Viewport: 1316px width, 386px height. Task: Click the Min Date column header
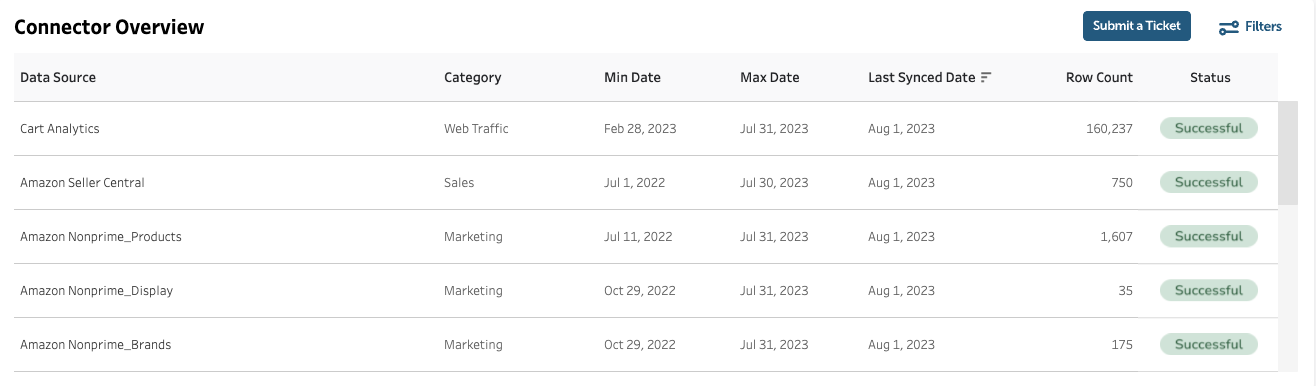(x=632, y=78)
